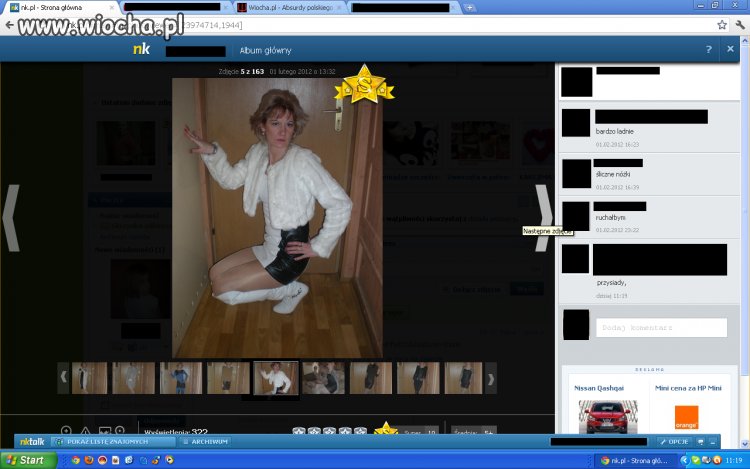
Task: Go to the previous photo with the large left arrow
Action: click(11, 218)
